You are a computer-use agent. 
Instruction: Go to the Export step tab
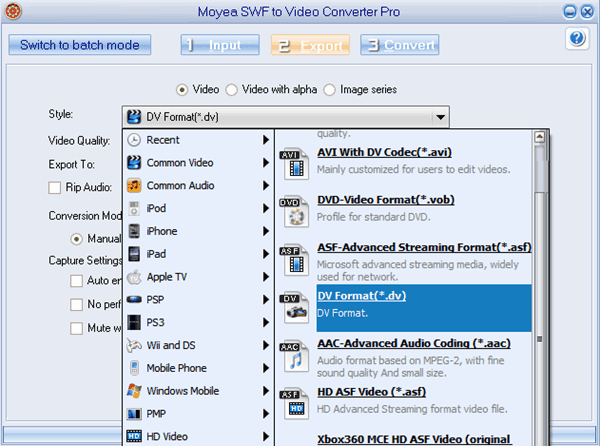click(x=310, y=45)
